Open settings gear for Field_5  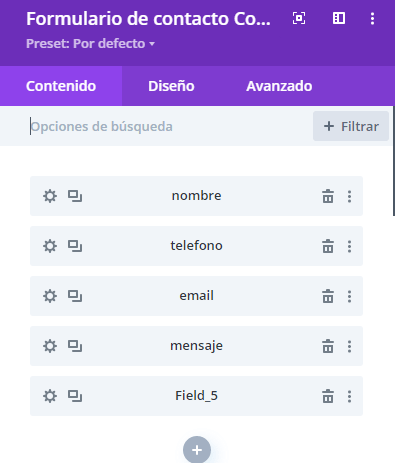50,396
